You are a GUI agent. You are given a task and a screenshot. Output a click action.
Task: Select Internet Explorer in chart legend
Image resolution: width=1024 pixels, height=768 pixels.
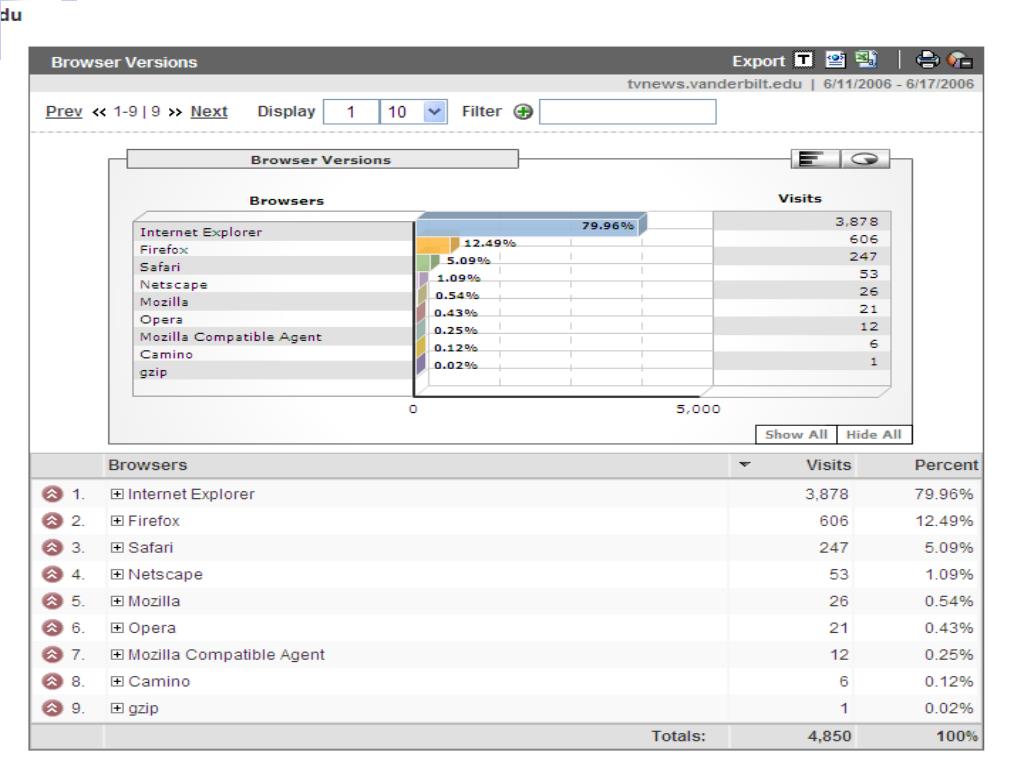coord(200,232)
